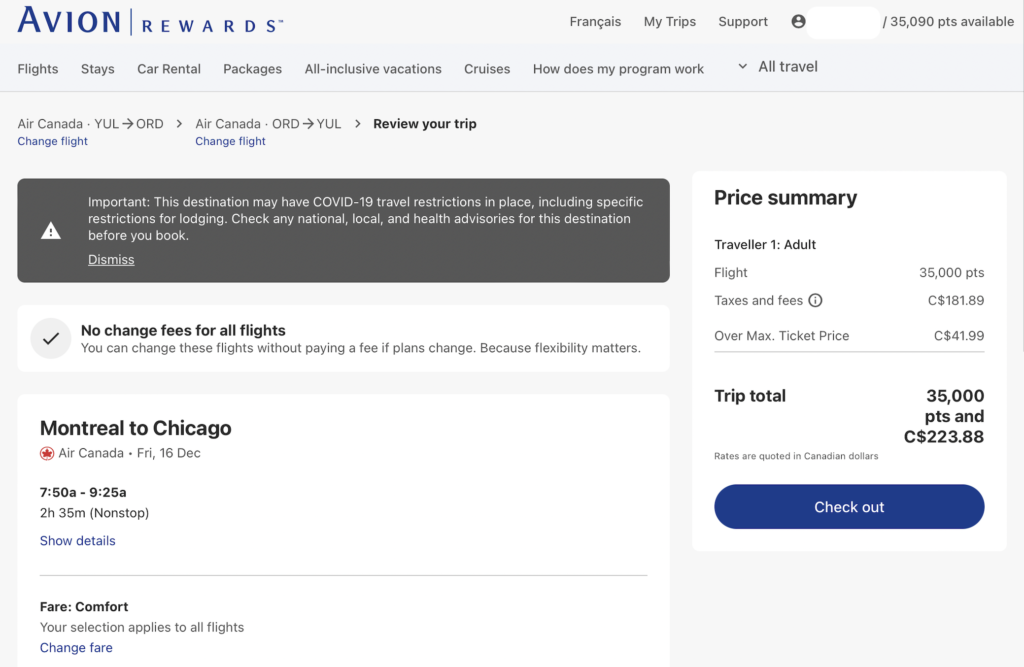Expand the All travel dropdown
The width and height of the screenshot is (1024, 667).
[777, 67]
